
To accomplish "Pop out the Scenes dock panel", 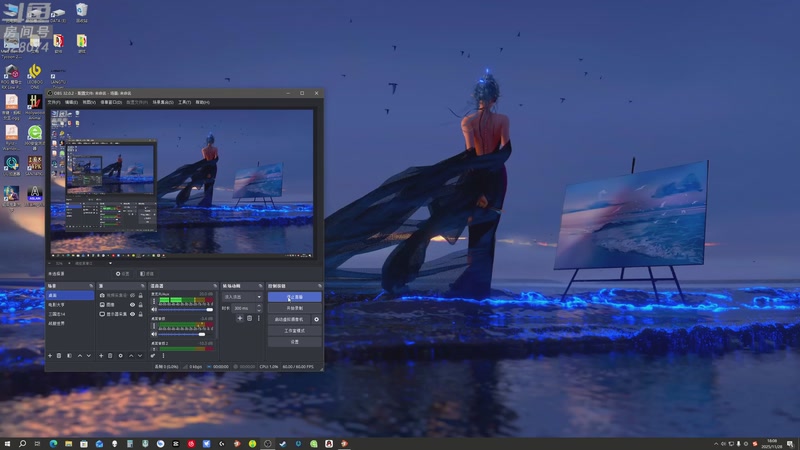I will coord(91,286).
